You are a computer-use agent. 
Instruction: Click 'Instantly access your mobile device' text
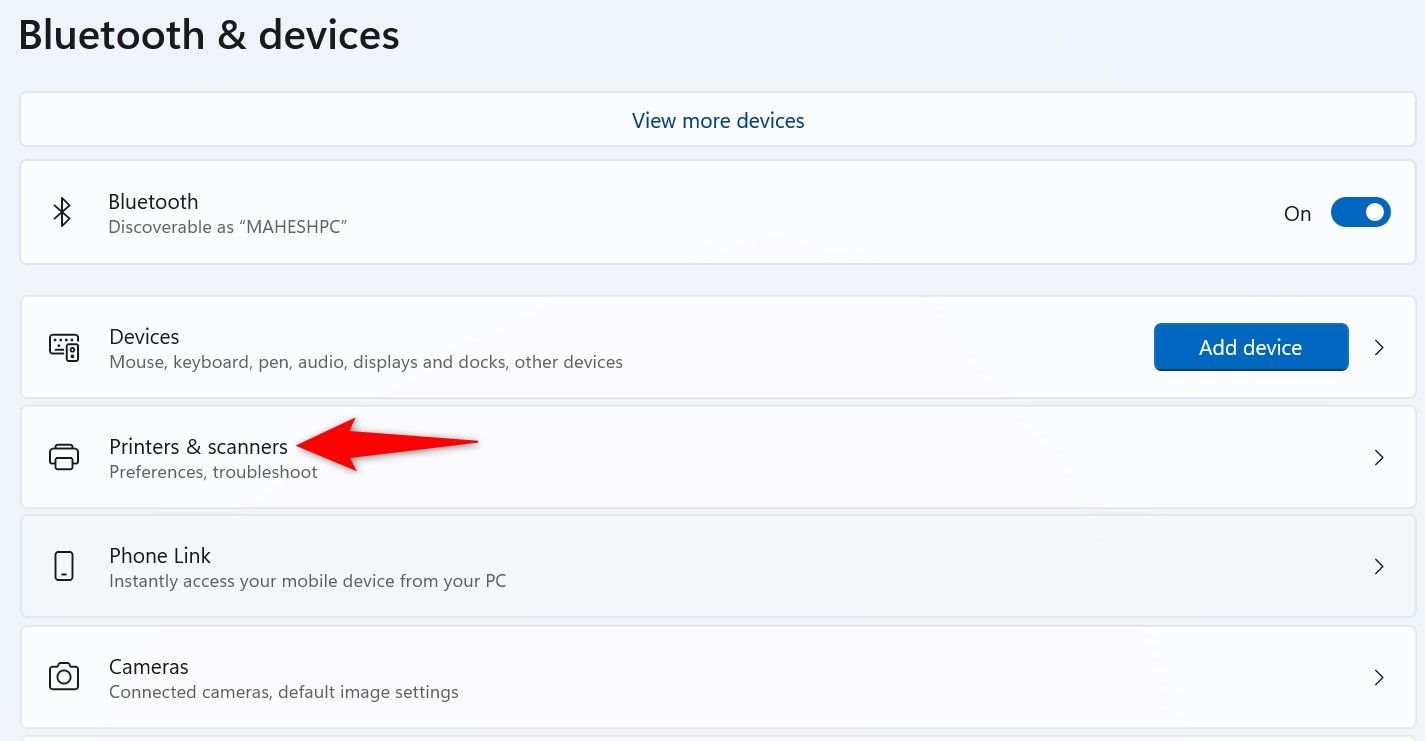click(307, 581)
